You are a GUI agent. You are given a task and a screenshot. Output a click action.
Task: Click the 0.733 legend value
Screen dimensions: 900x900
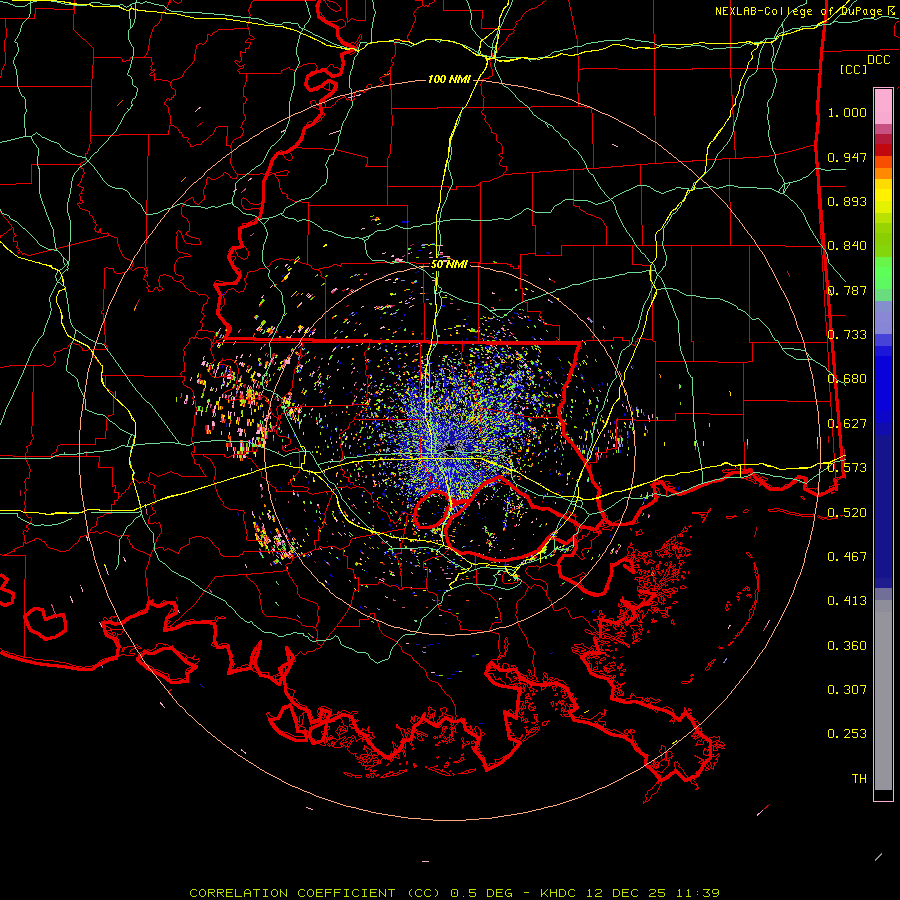(847, 335)
